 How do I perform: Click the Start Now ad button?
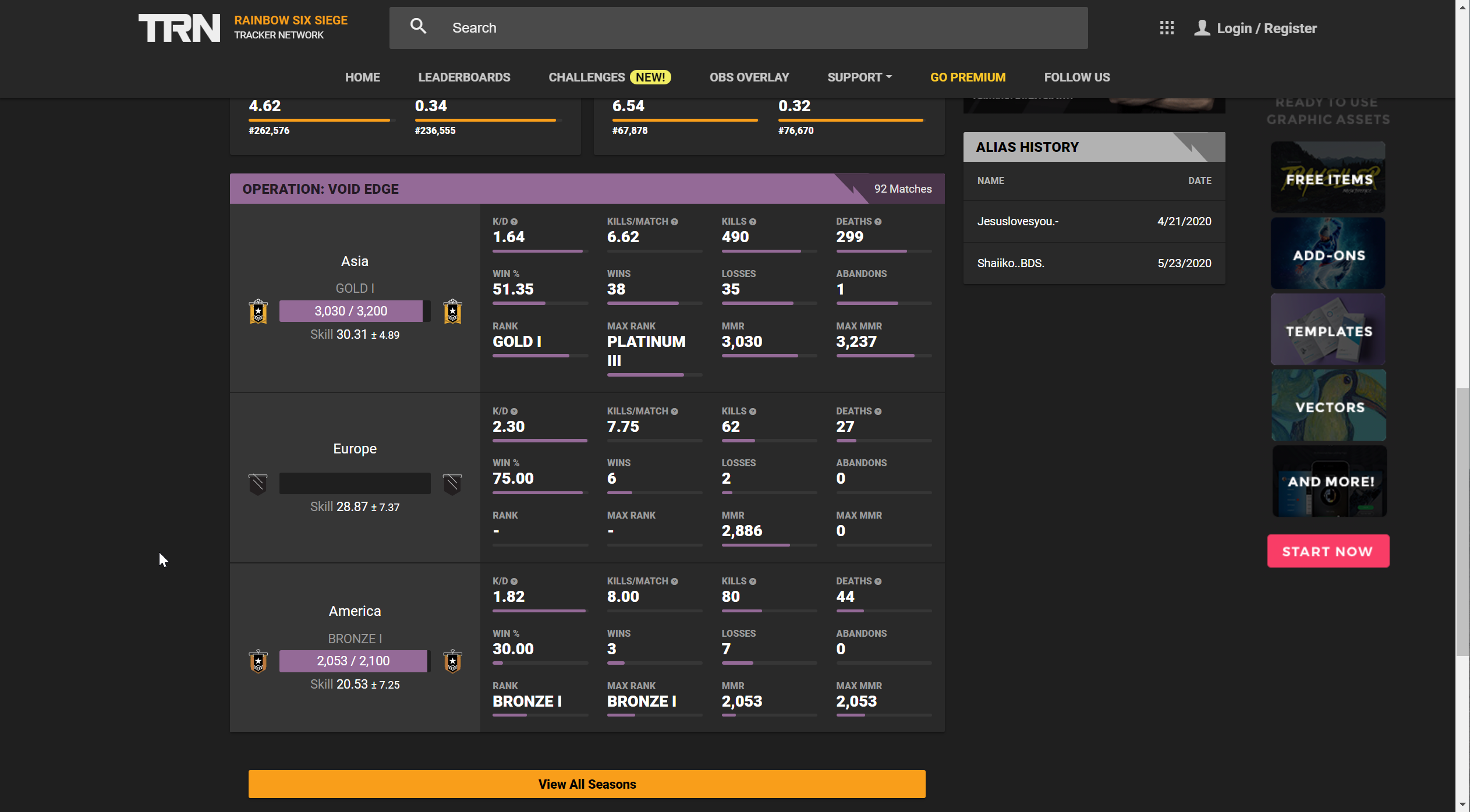tap(1328, 551)
